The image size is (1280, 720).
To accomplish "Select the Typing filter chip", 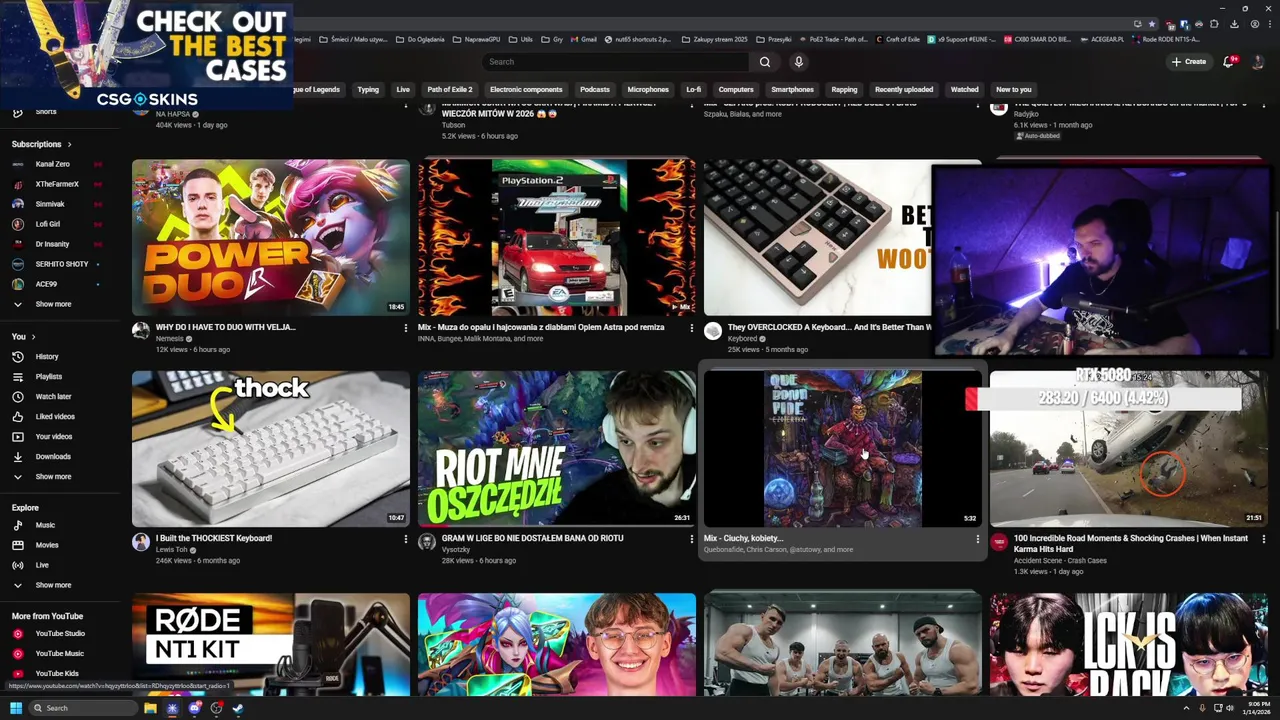I will click(368, 89).
